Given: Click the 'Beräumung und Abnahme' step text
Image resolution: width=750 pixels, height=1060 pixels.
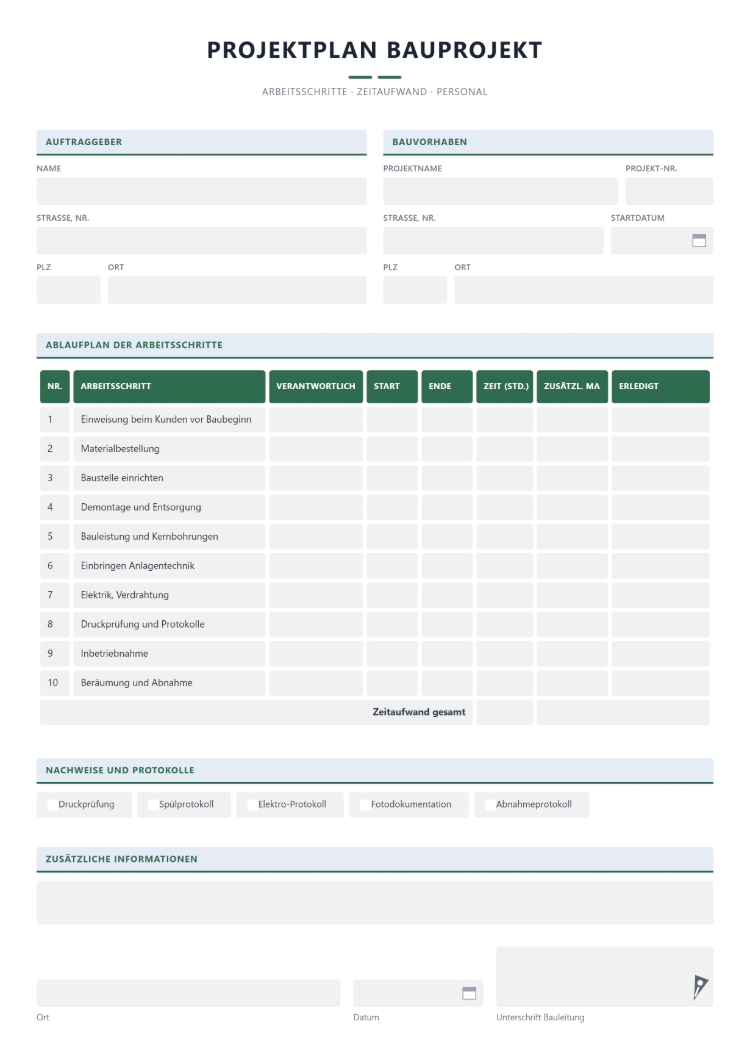Looking at the screenshot, I should [x=137, y=683].
